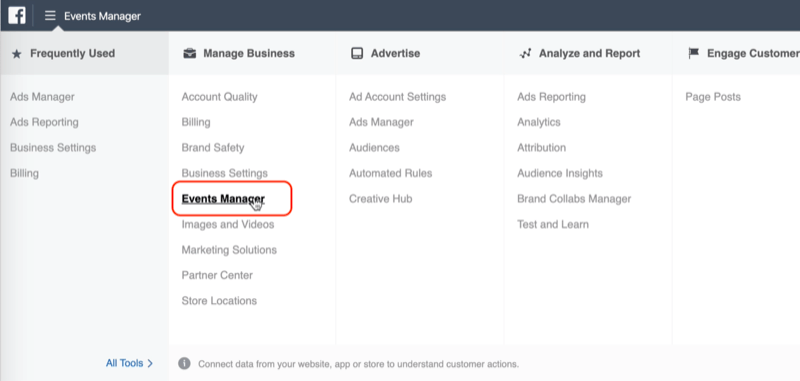Viewport: 800px width, 381px height.
Task: Go to Analytics
Action: [539, 122]
